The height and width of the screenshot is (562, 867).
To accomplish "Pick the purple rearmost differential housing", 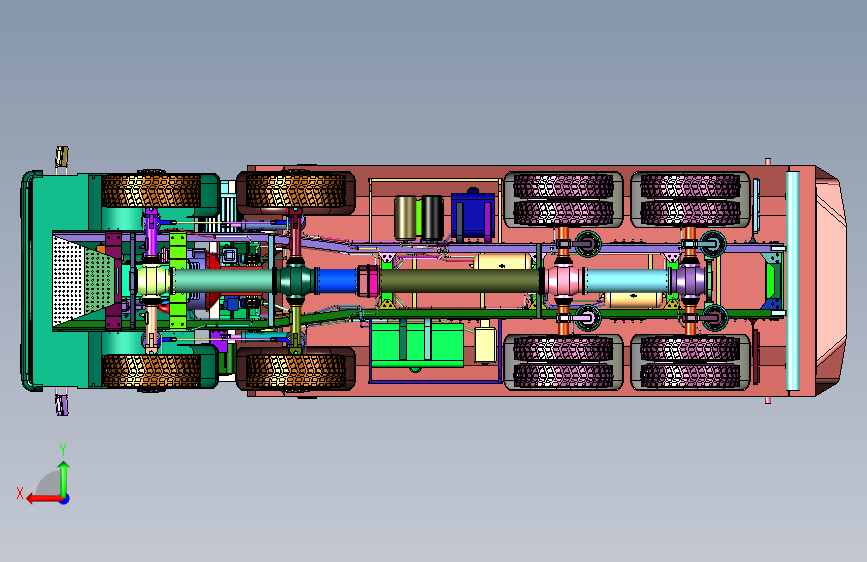I will tap(690, 280).
